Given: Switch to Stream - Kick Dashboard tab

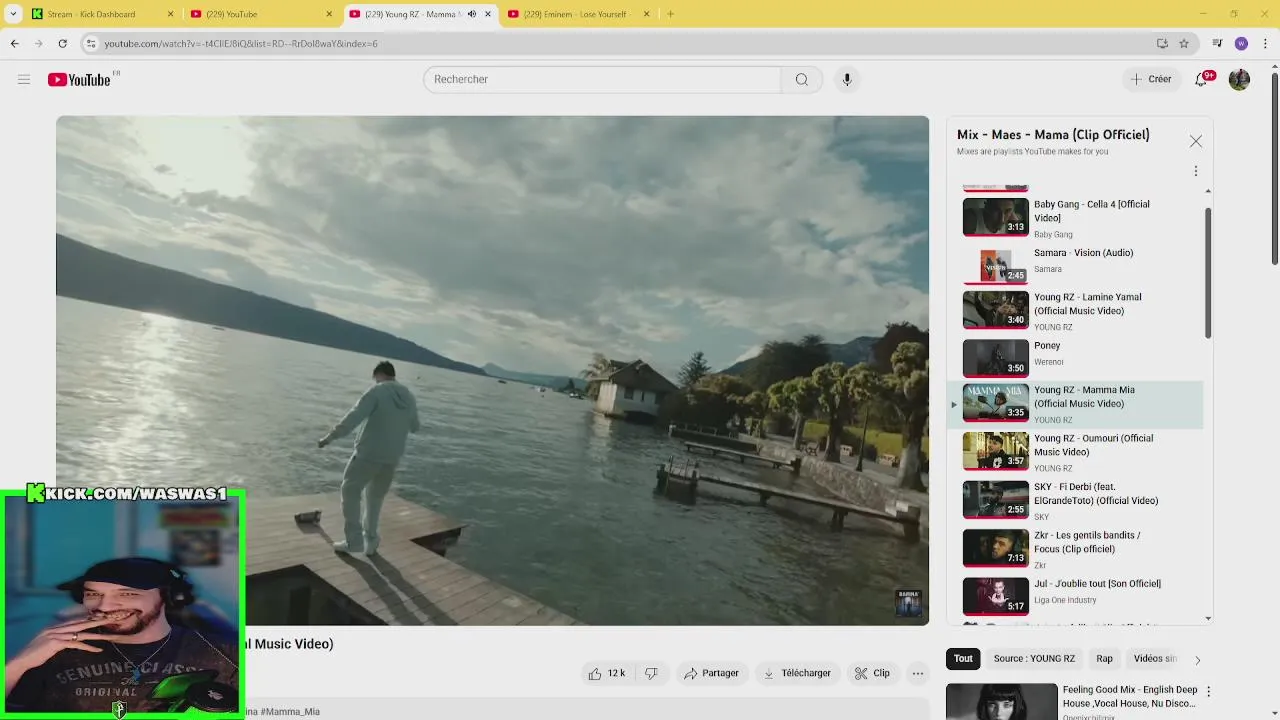Looking at the screenshot, I should (91, 14).
